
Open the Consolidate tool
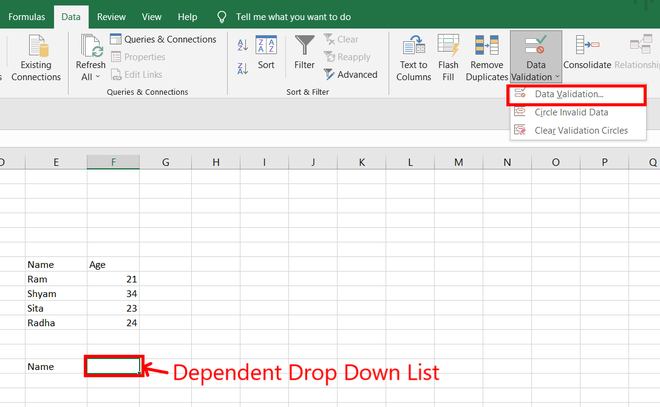pyautogui.click(x=587, y=53)
